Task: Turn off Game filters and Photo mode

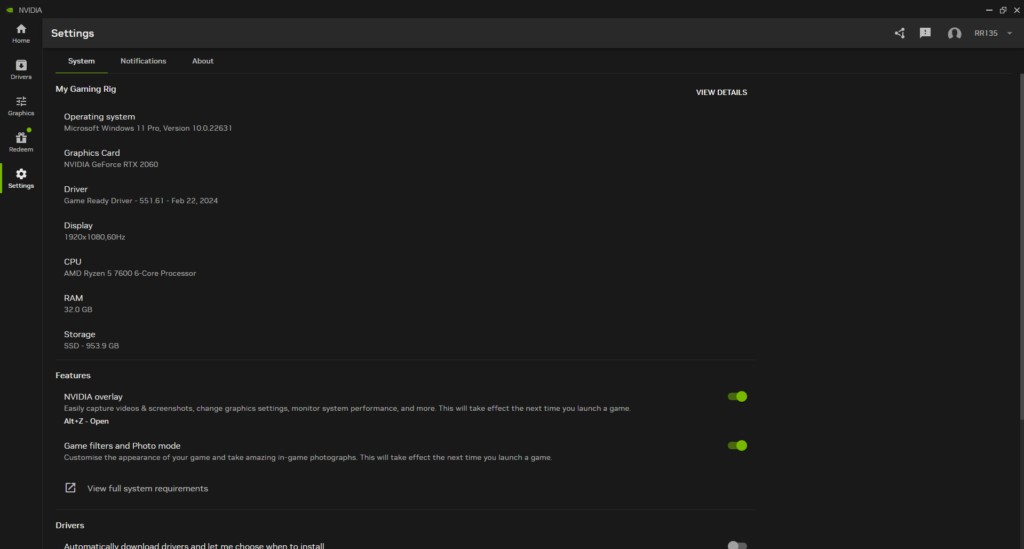Action: click(x=737, y=446)
